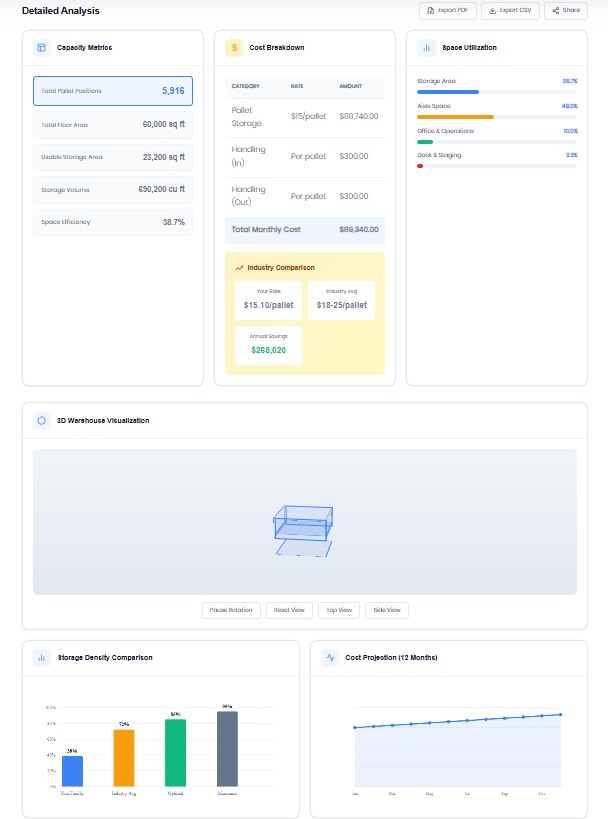
Task: Click the Pause Rotation button
Action: click(x=231, y=610)
